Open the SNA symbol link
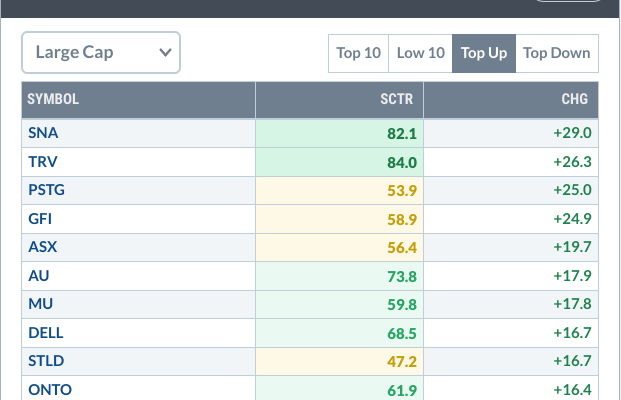 (43, 133)
